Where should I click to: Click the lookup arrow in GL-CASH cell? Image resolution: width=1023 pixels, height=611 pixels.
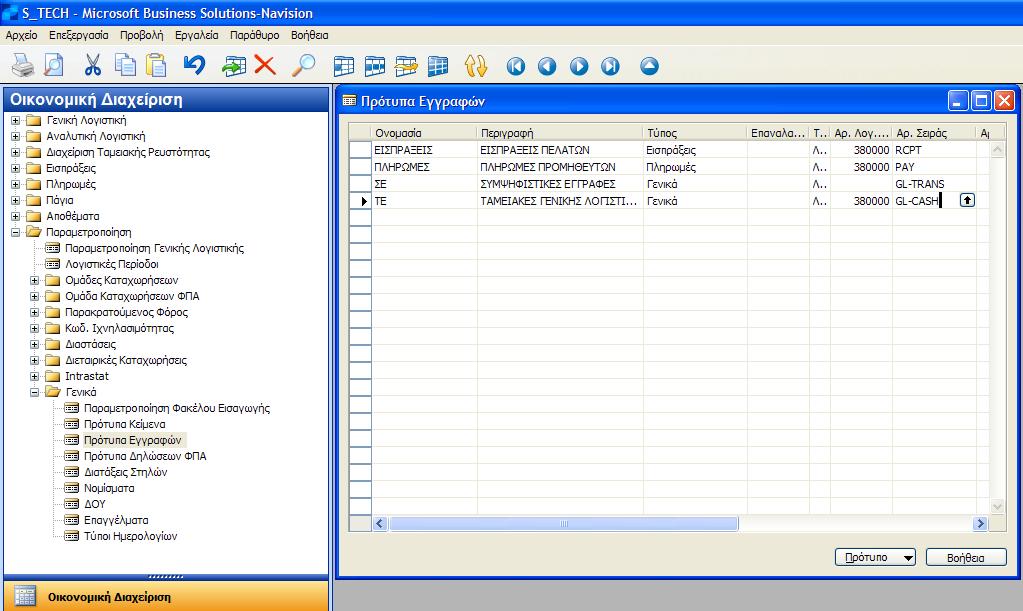click(967, 200)
